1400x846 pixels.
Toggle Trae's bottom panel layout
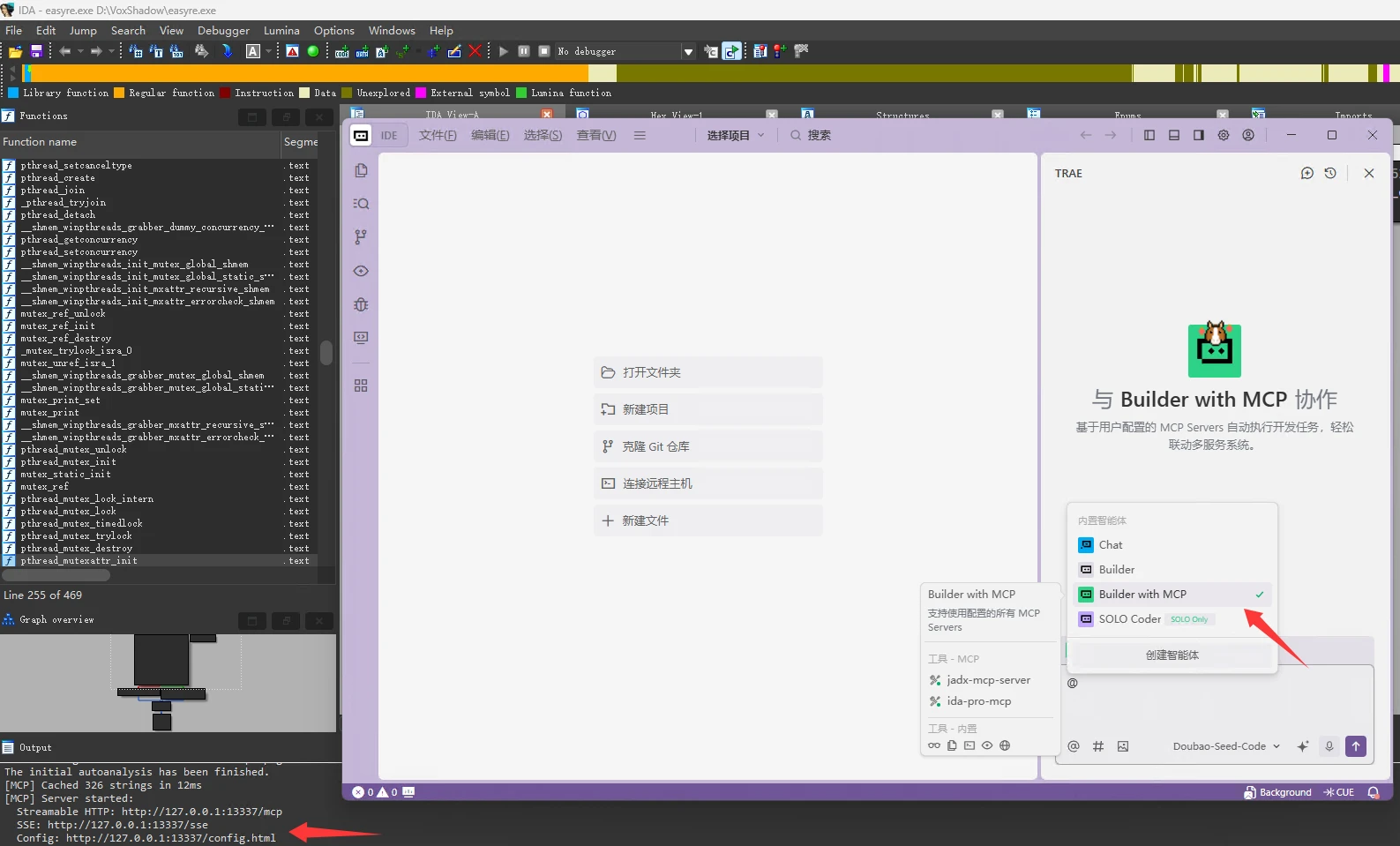pyautogui.click(x=1173, y=135)
